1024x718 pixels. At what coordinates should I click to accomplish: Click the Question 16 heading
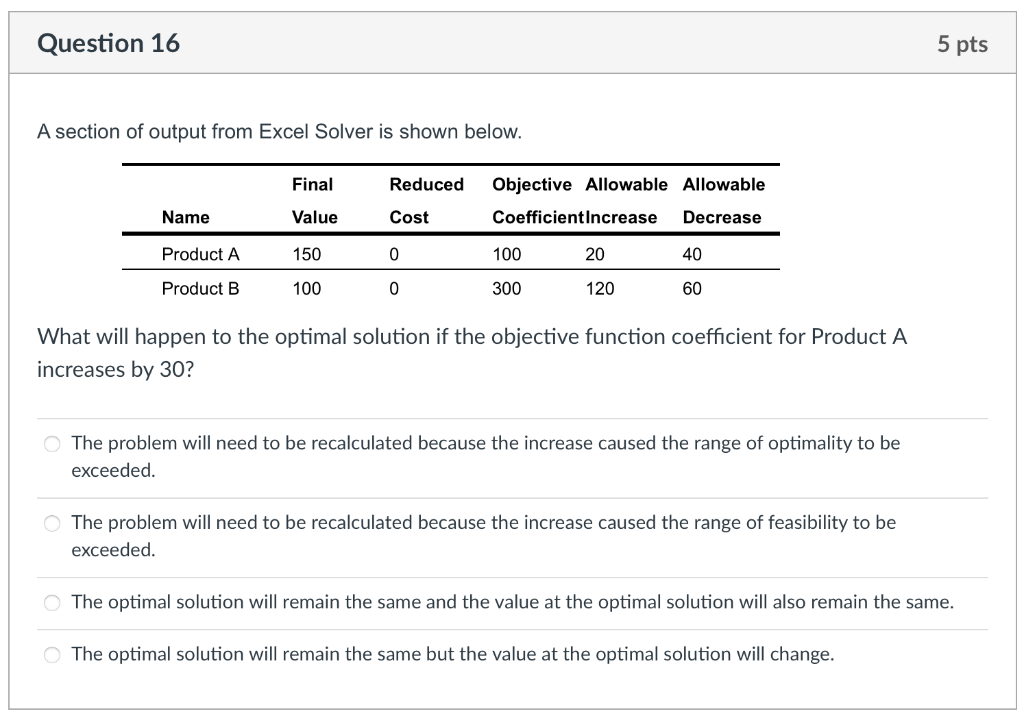pyautogui.click(x=108, y=43)
